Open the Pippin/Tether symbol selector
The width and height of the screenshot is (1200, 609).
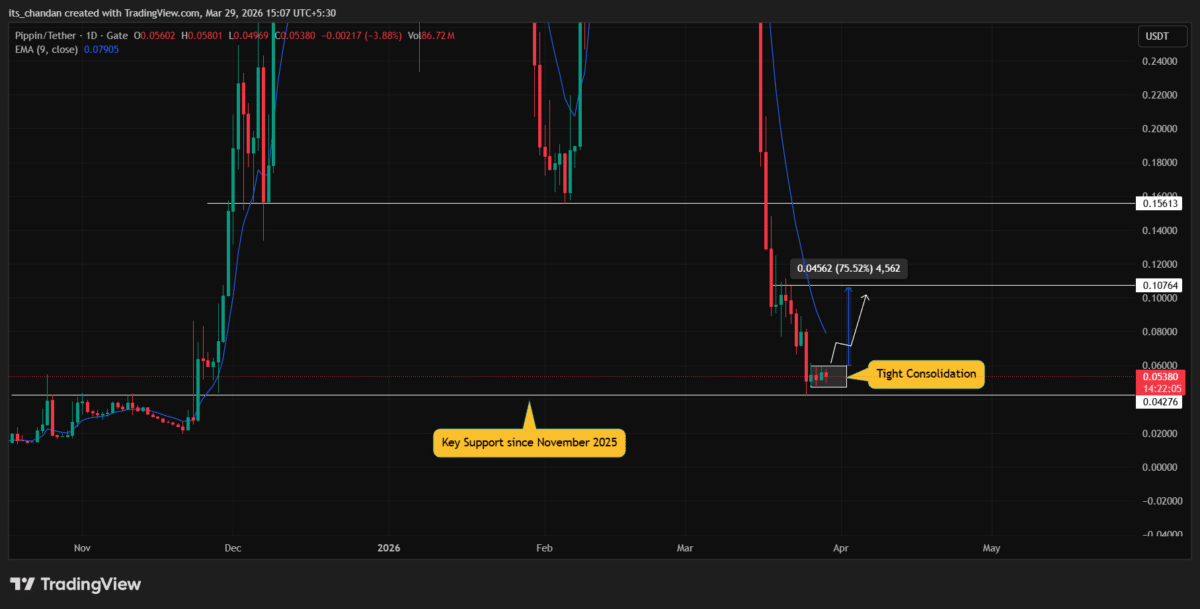tap(45, 34)
